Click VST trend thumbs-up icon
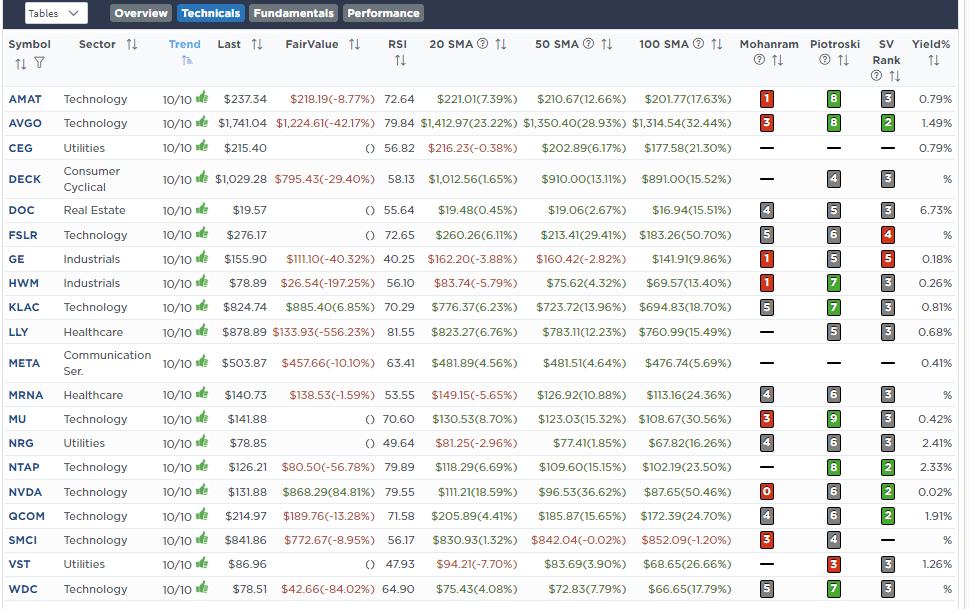The image size is (969, 609). click(x=202, y=563)
